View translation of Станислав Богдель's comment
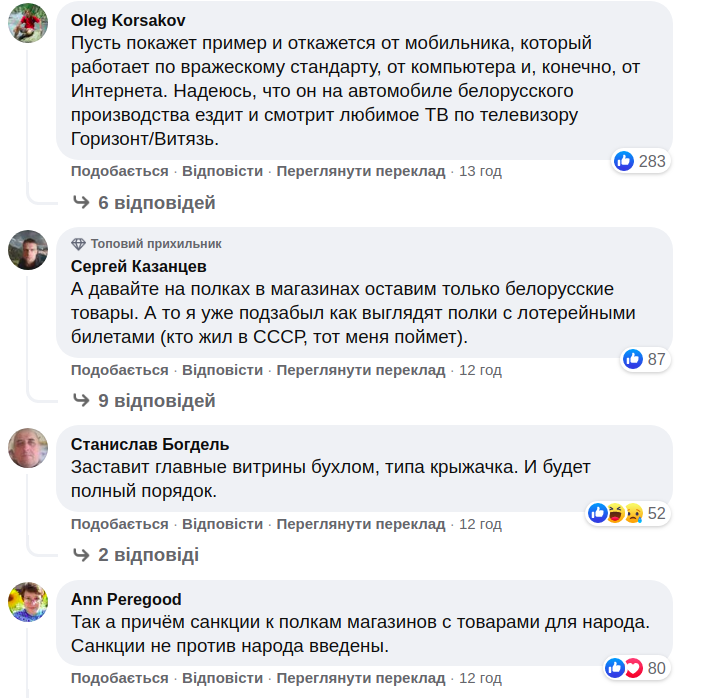The image size is (705, 698). 360,524
